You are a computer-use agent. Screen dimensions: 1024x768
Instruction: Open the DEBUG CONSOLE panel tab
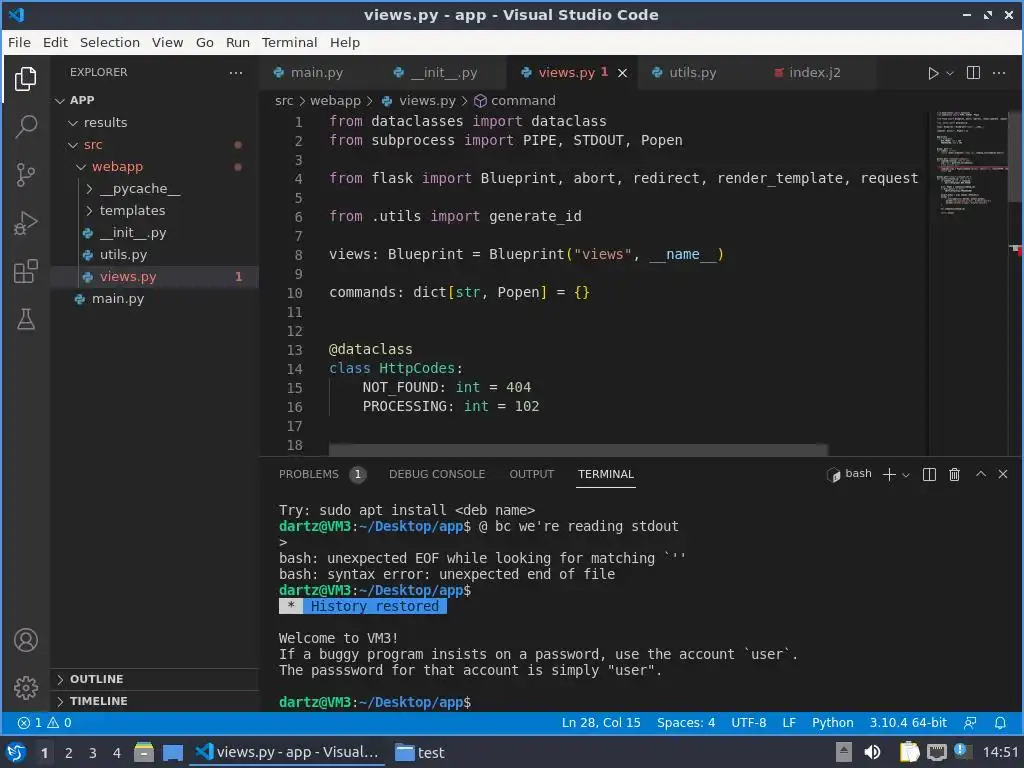point(437,474)
